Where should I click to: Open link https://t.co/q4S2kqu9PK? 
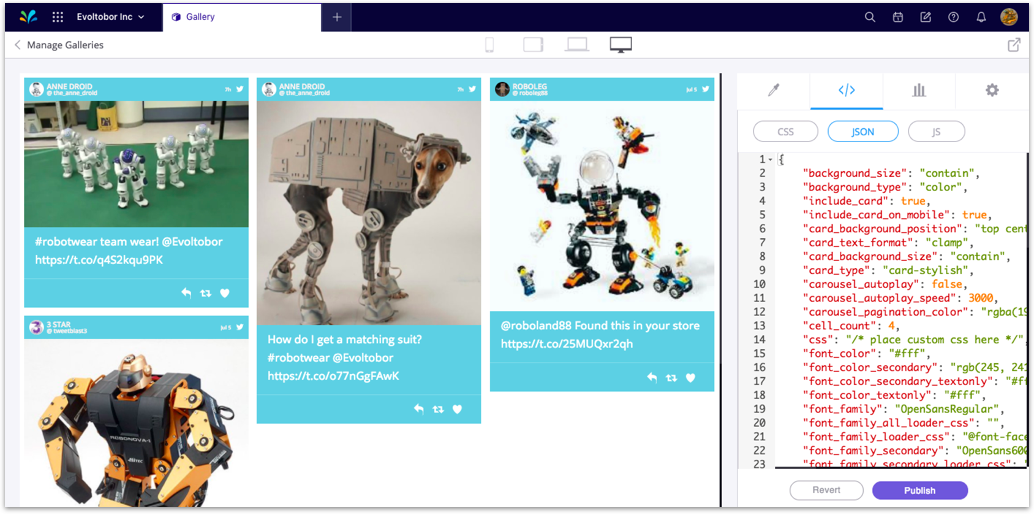click(x=99, y=260)
